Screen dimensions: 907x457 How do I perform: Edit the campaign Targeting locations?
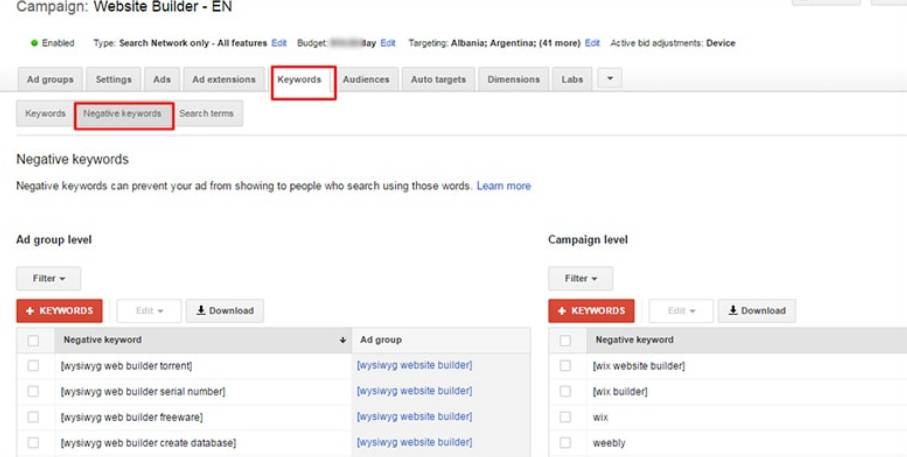click(x=592, y=44)
